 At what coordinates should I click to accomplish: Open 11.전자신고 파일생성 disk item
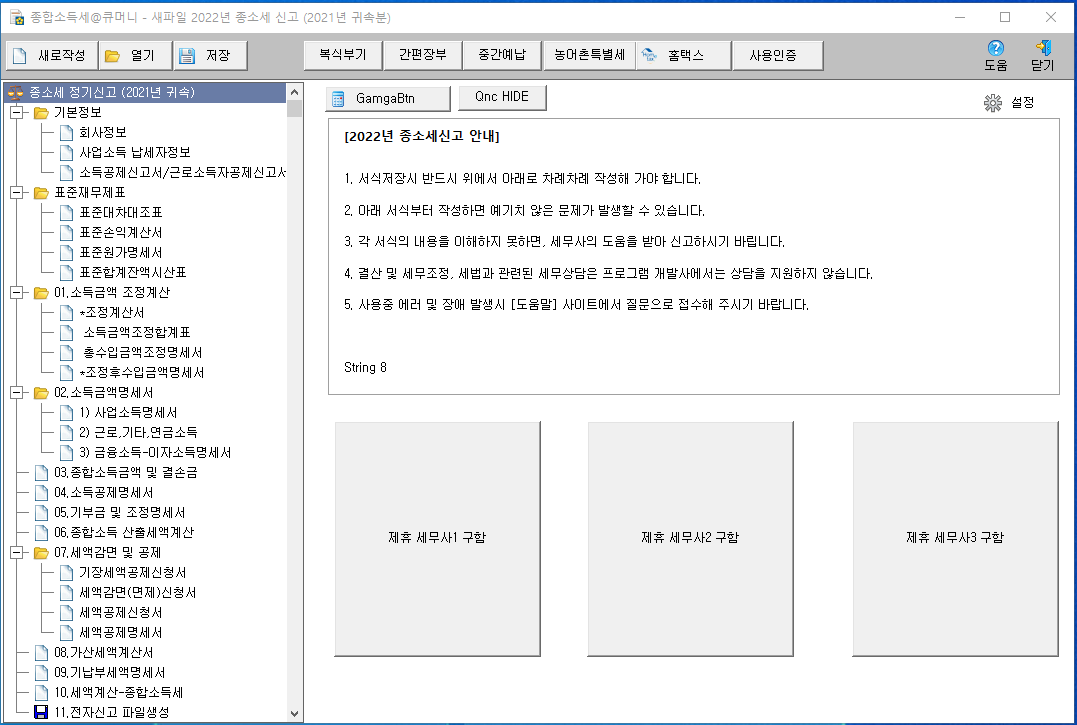click(x=111, y=713)
